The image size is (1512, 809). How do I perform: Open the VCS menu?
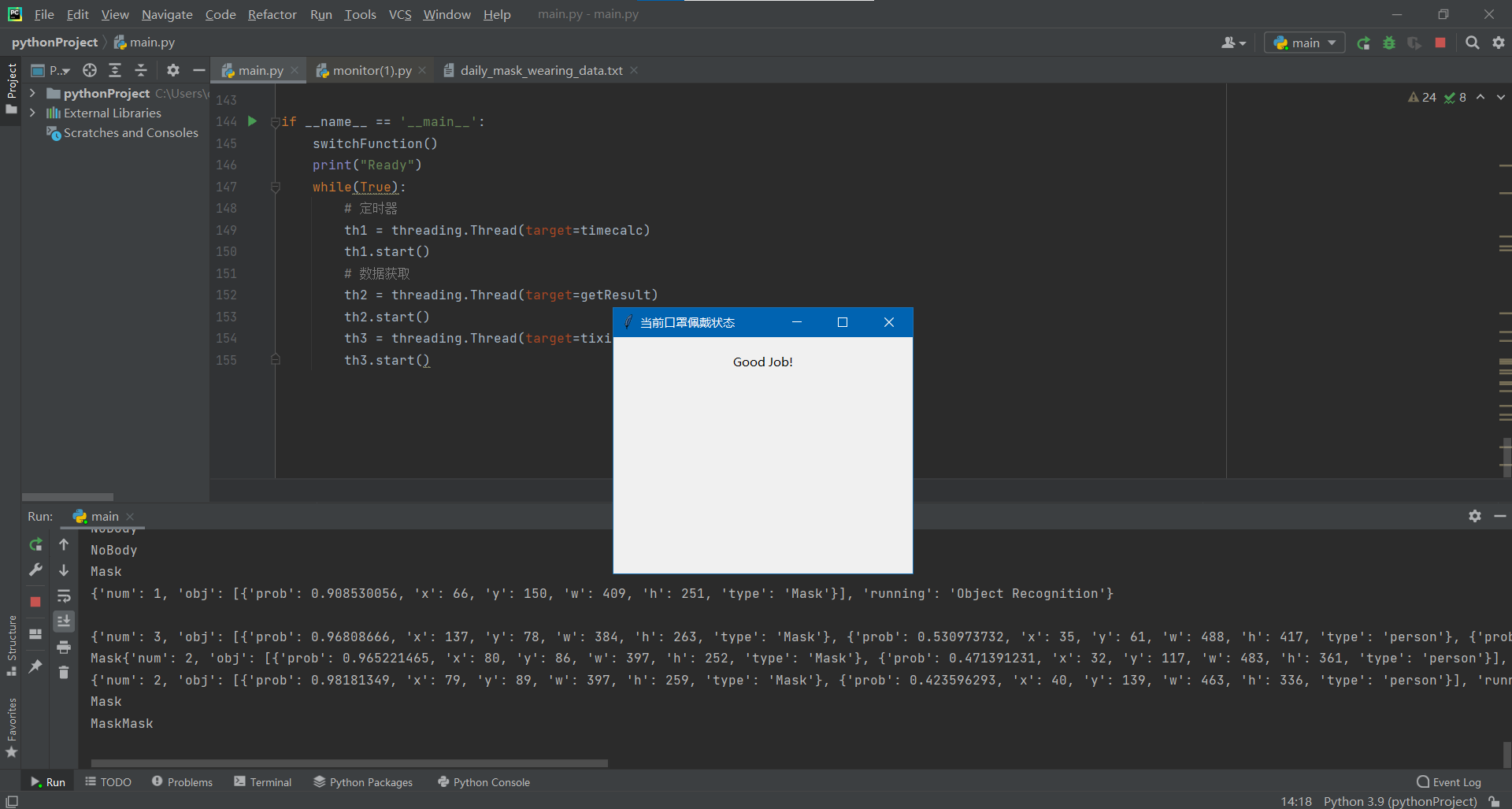(400, 14)
